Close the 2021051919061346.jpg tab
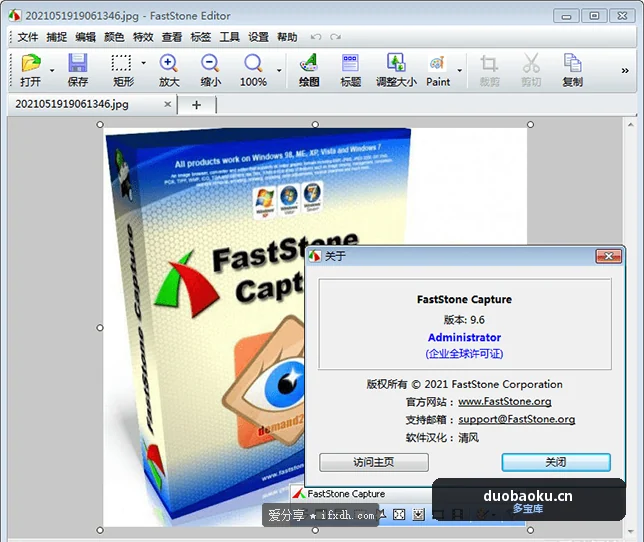The height and width of the screenshot is (542, 644). [x=168, y=104]
